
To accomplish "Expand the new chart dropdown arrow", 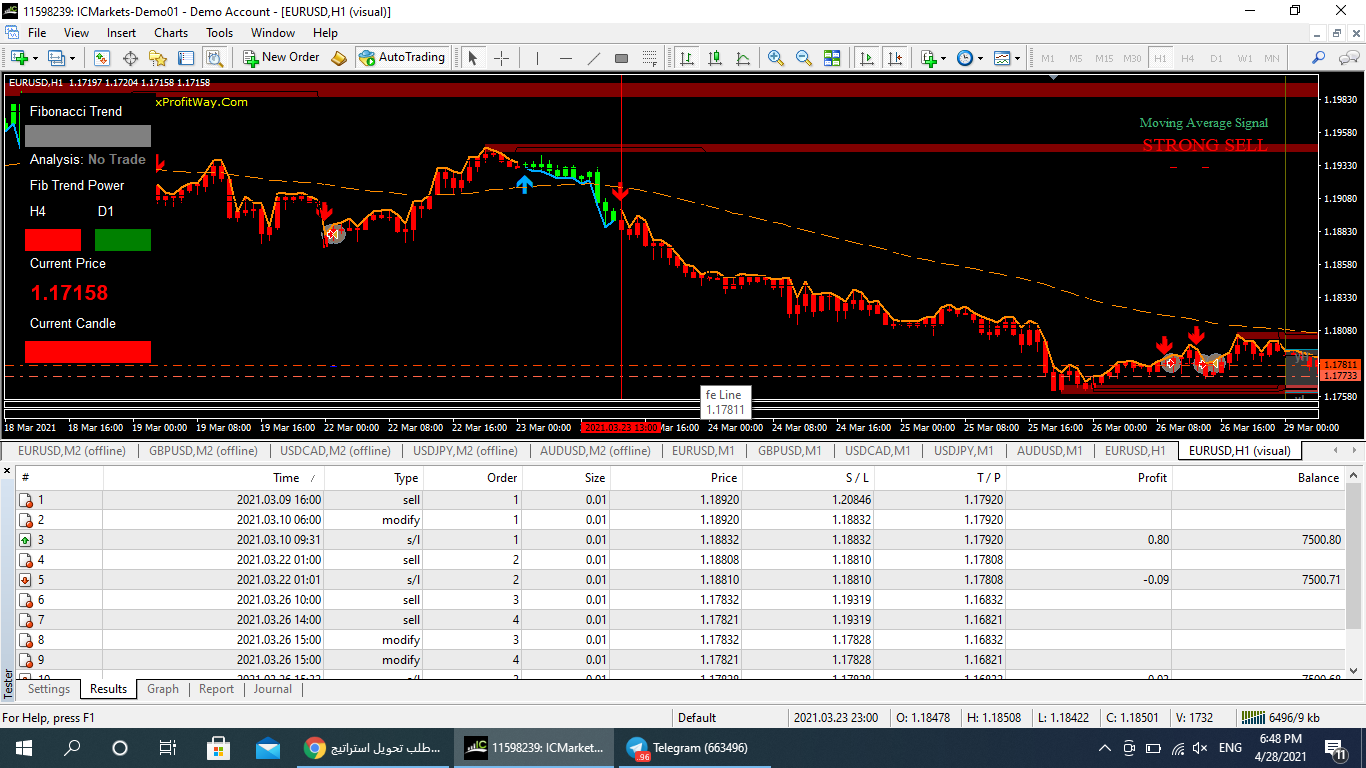I will point(36,58).
